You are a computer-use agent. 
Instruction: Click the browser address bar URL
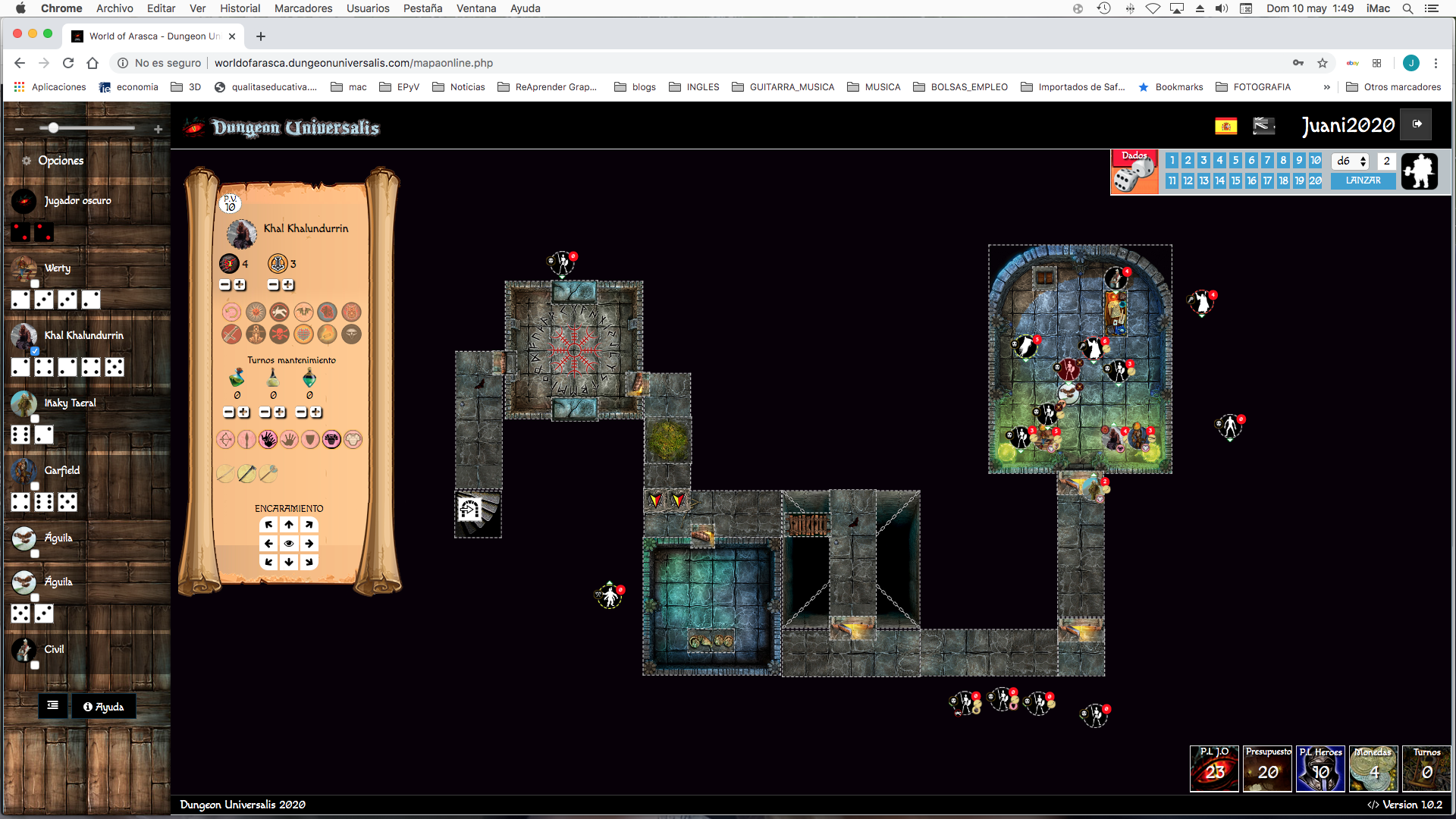coord(353,63)
